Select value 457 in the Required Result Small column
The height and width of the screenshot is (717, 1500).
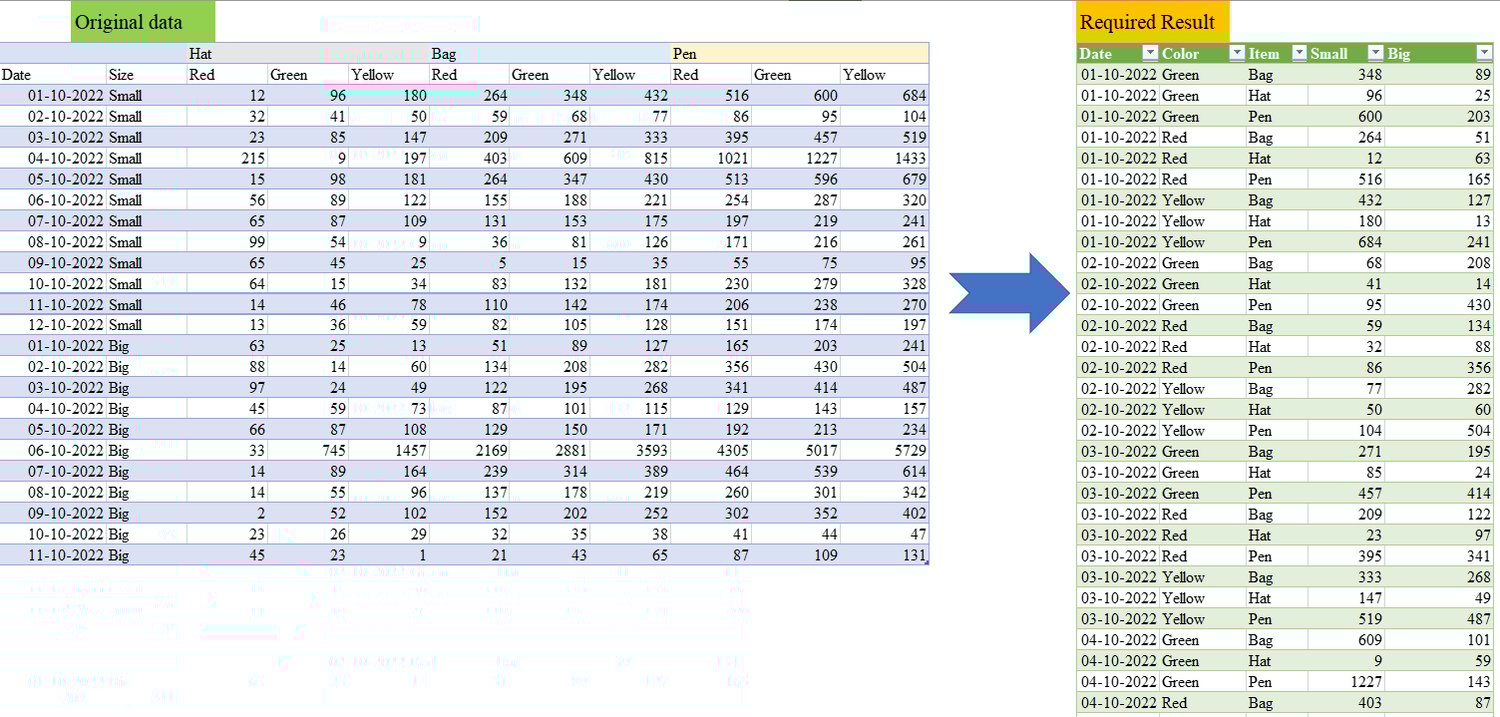coord(1346,492)
